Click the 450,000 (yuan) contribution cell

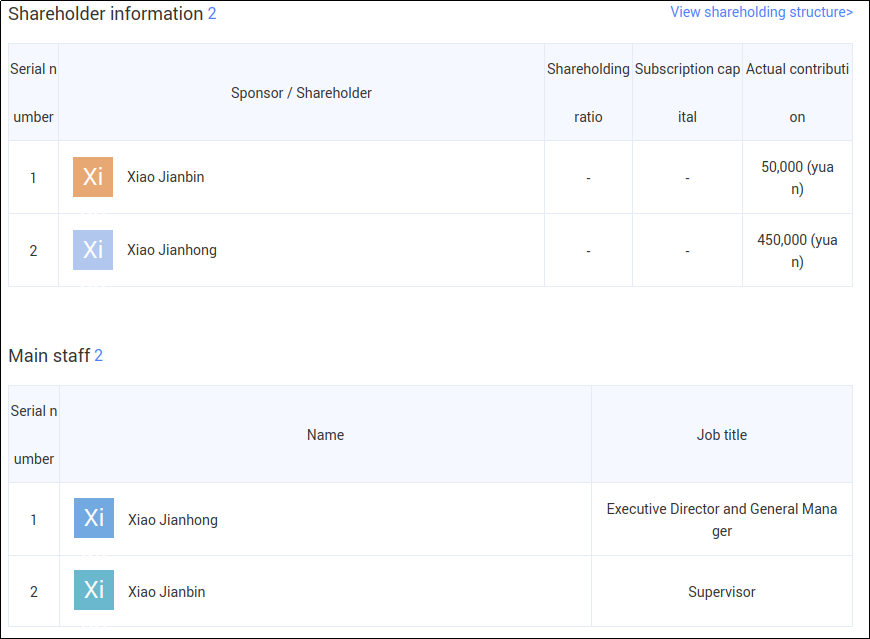click(x=797, y=251)
